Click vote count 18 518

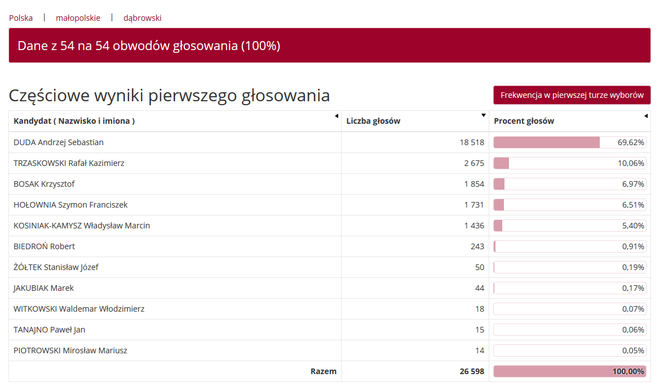coord(472,142)
